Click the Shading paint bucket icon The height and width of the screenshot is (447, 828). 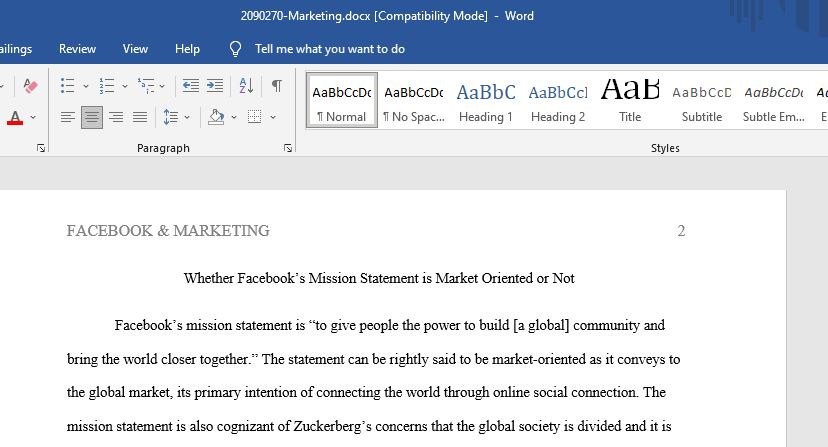(x=216, y=117)
